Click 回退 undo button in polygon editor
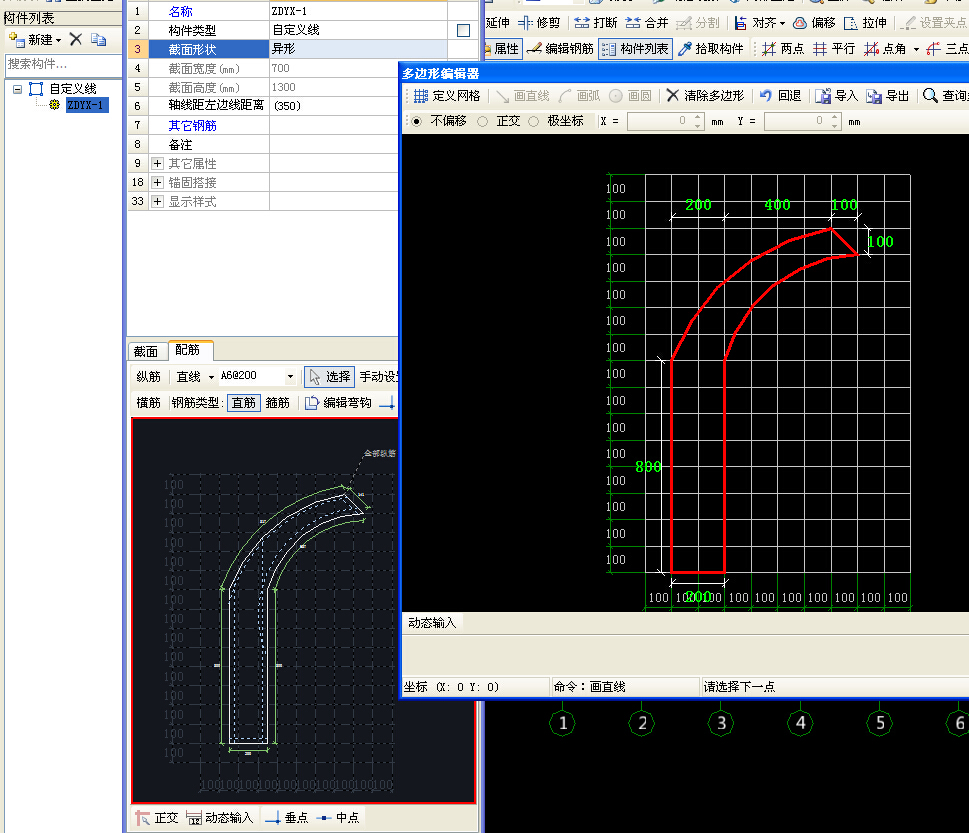The width and height of the screenshot is (969, 833). click(781, 96)
